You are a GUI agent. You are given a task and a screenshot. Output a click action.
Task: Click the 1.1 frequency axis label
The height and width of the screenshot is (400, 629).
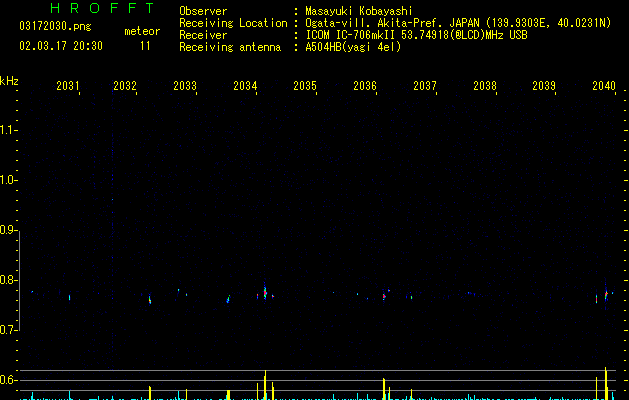pyautogui.click(x=8, y=130)
